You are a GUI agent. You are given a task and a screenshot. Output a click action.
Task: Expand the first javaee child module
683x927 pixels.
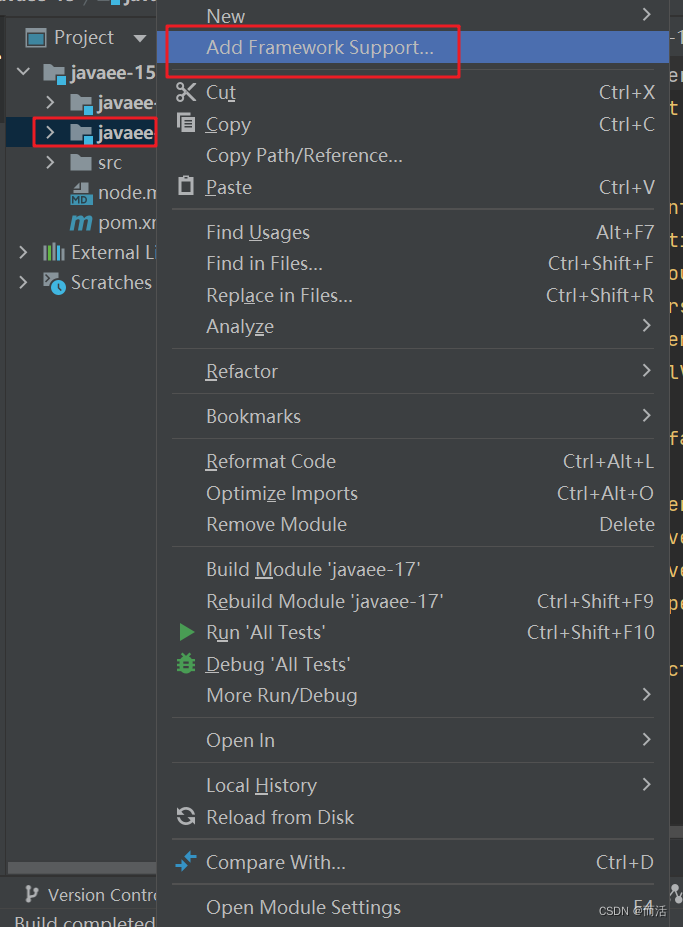50,102
